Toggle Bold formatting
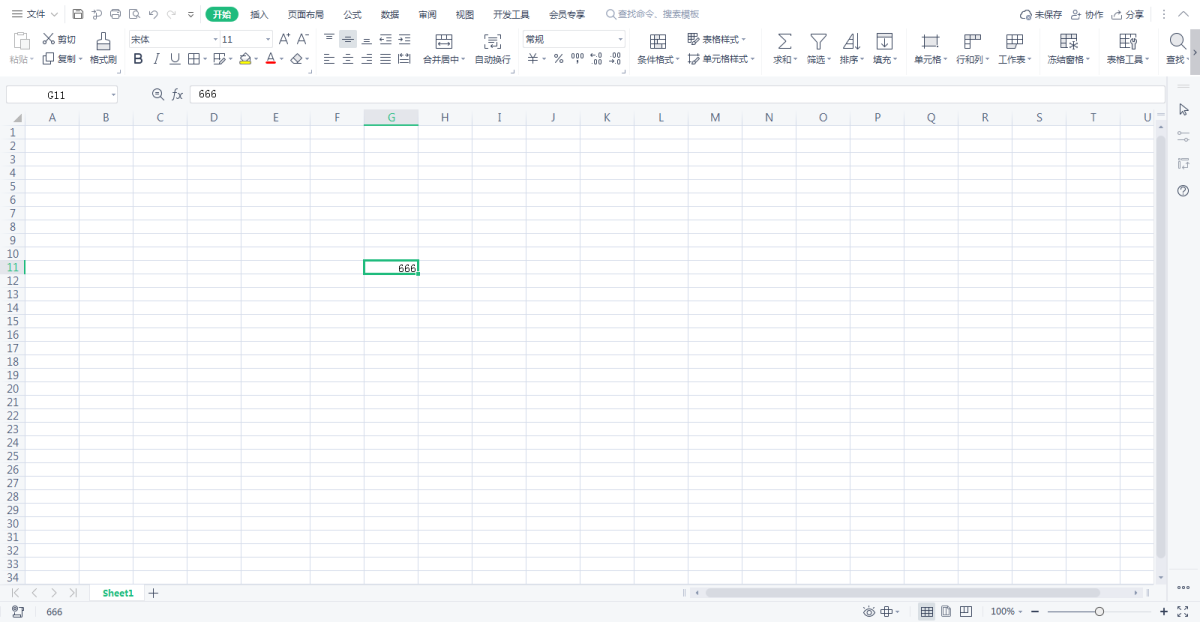The width and height of the screenshot is (1200, 622). (x=138, y=59)
